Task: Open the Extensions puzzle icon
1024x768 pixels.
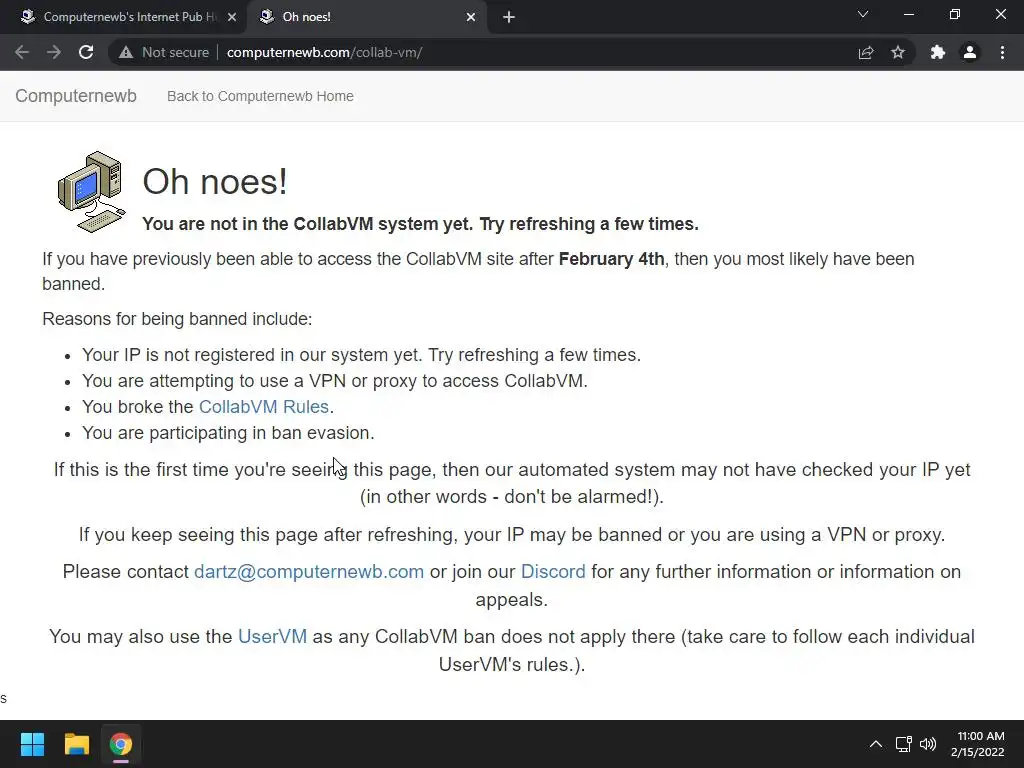Action: [938, 52]
